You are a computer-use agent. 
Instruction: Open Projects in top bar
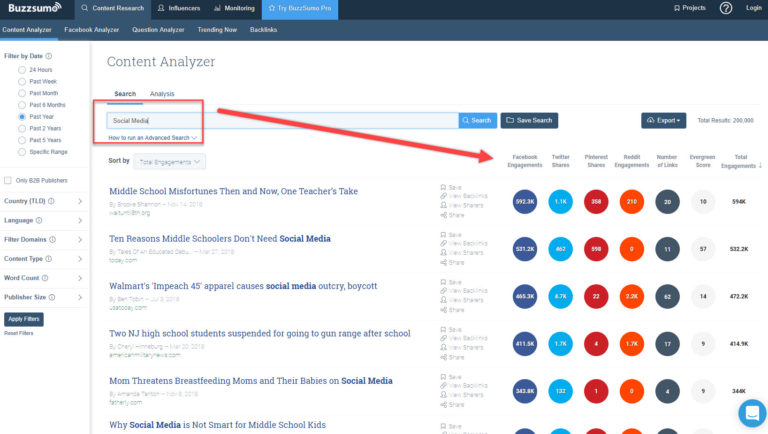[690, 8]
